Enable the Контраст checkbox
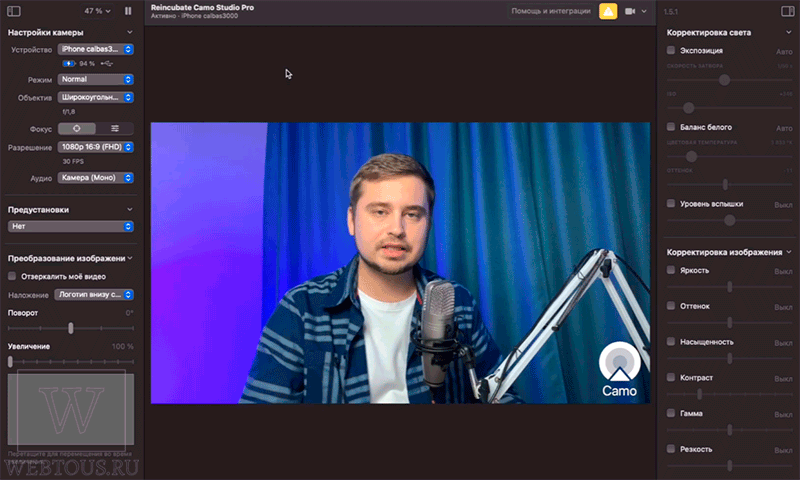Screen dimensions: 800x480 click(671, 377)
